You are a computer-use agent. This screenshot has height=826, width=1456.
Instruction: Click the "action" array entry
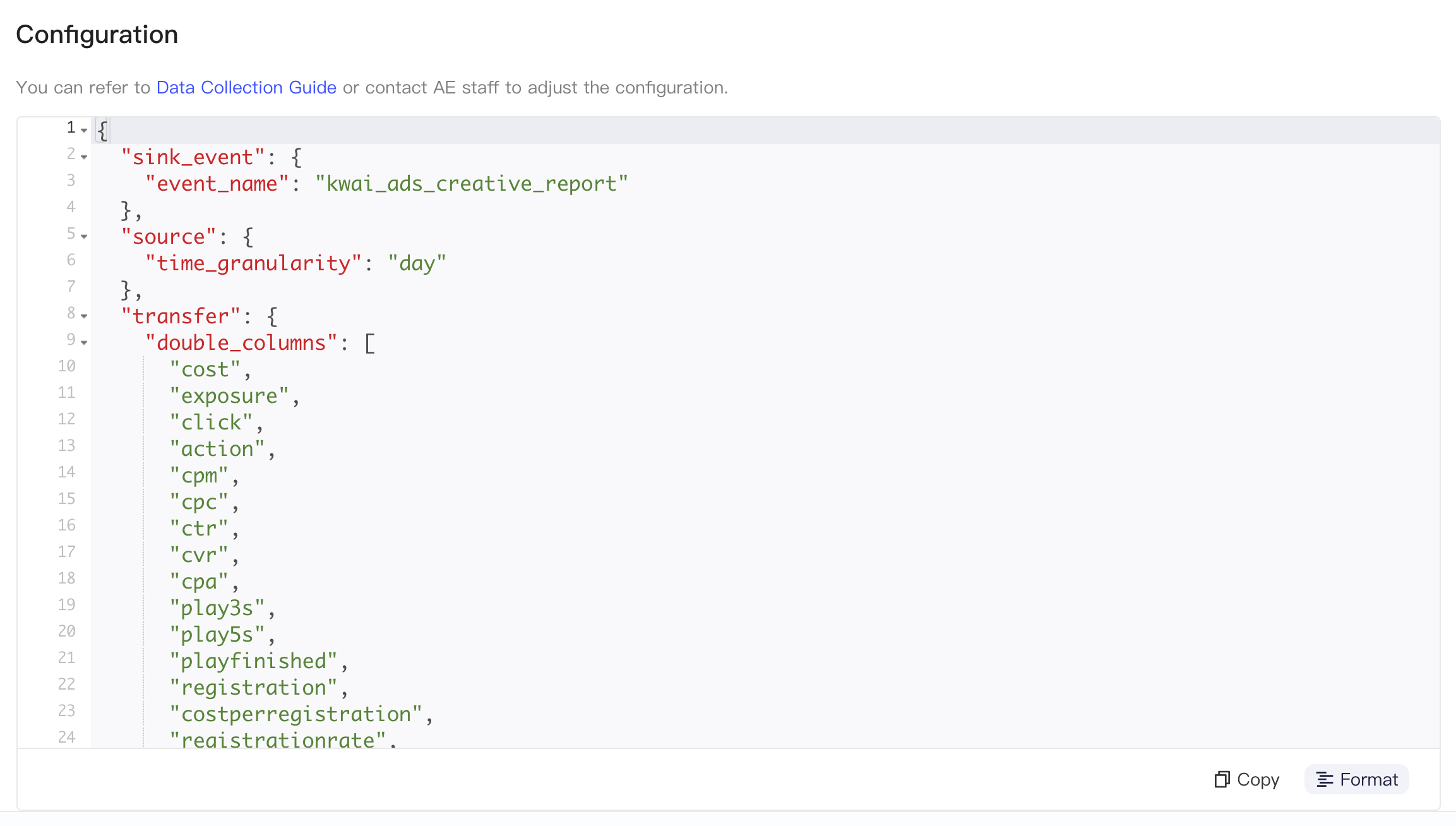point(217,449)
